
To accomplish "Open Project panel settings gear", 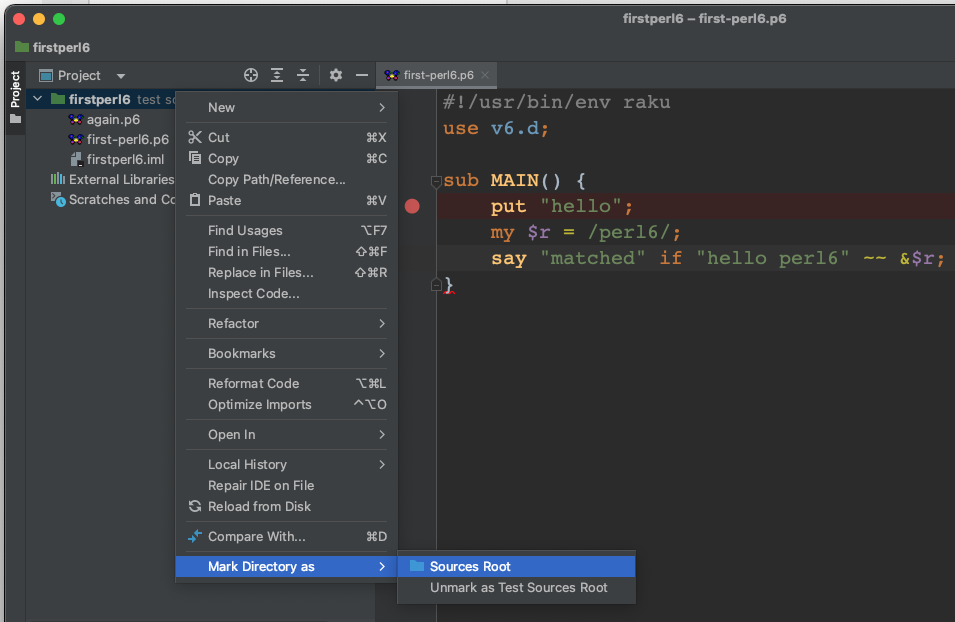I will click(336, 75).
